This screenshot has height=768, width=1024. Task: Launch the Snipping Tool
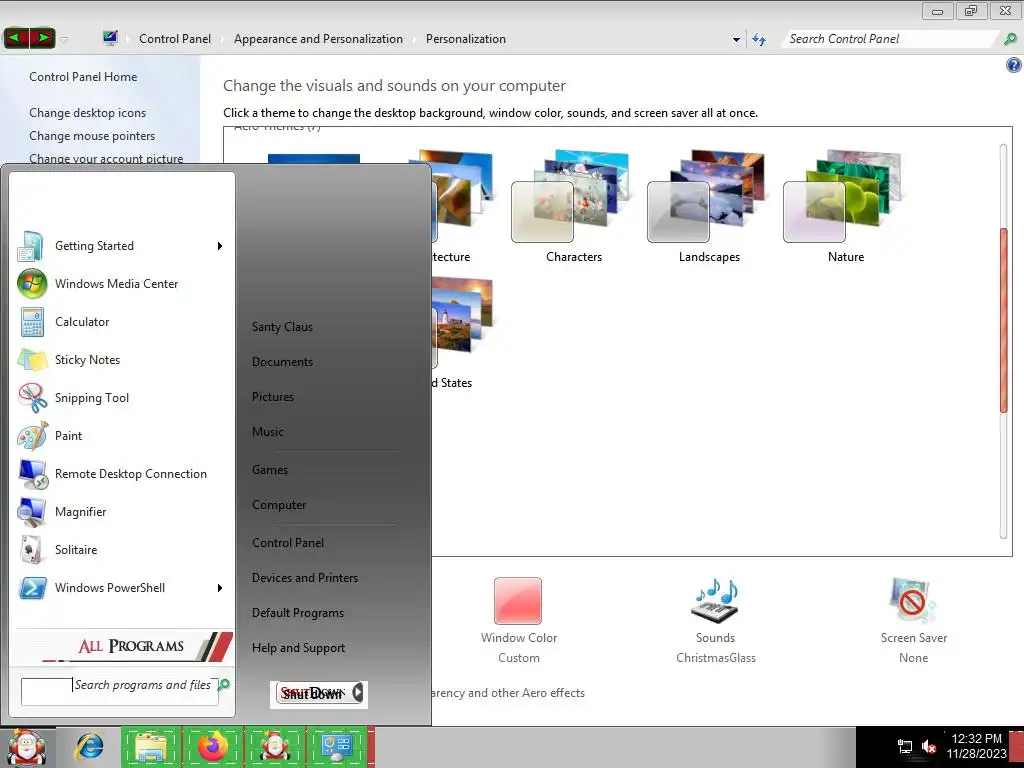120,398
